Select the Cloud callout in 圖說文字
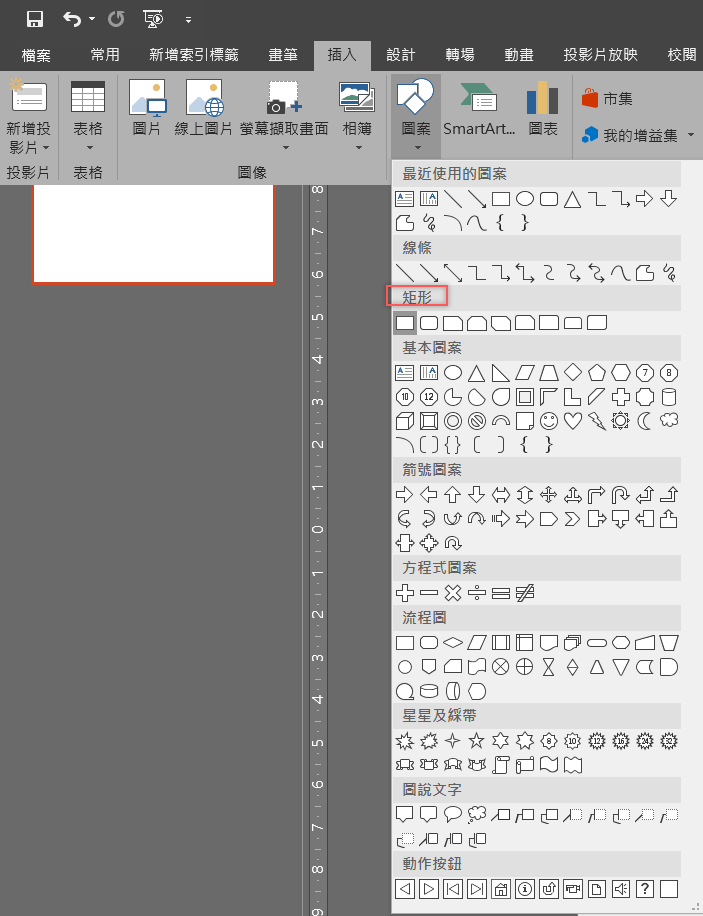Viewport: 703px width, 916px height. (x=477, y=814)
